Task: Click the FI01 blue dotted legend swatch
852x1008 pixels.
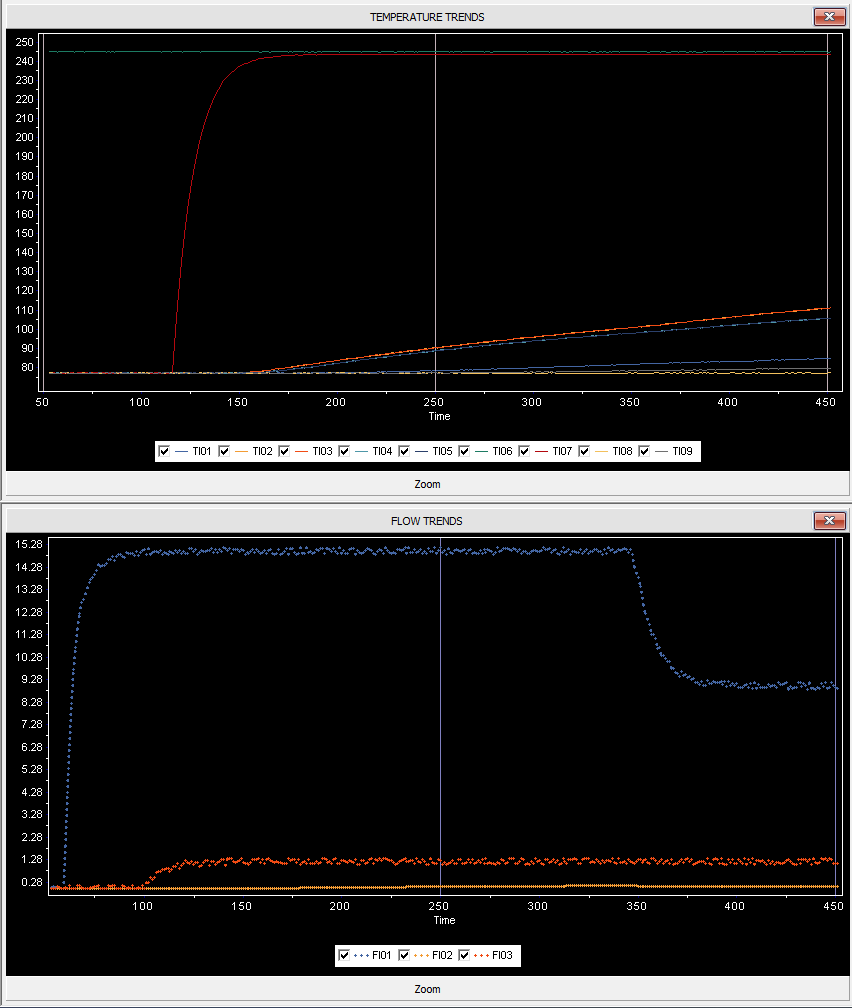Action: [360, 956]
